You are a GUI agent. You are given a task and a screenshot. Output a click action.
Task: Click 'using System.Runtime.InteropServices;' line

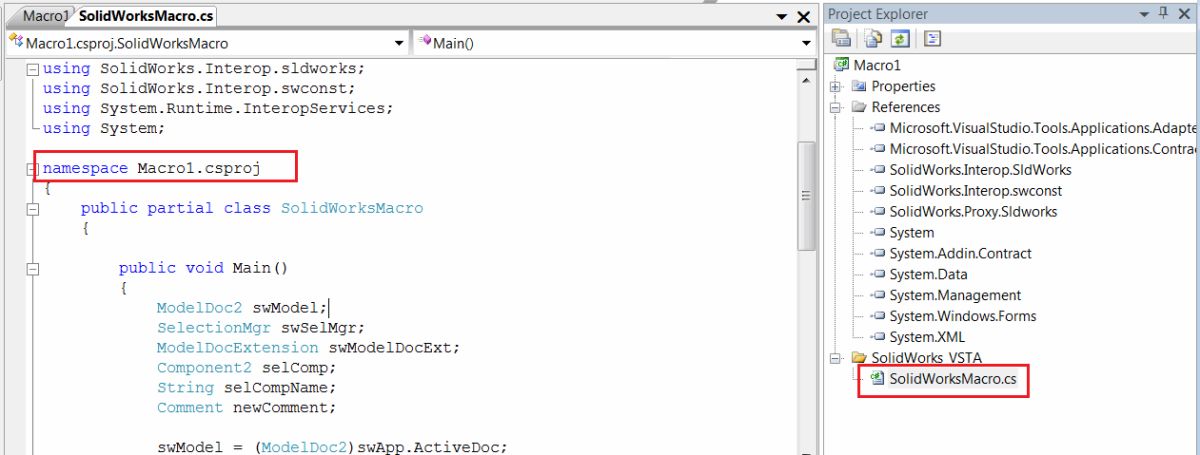click(218, 108)
